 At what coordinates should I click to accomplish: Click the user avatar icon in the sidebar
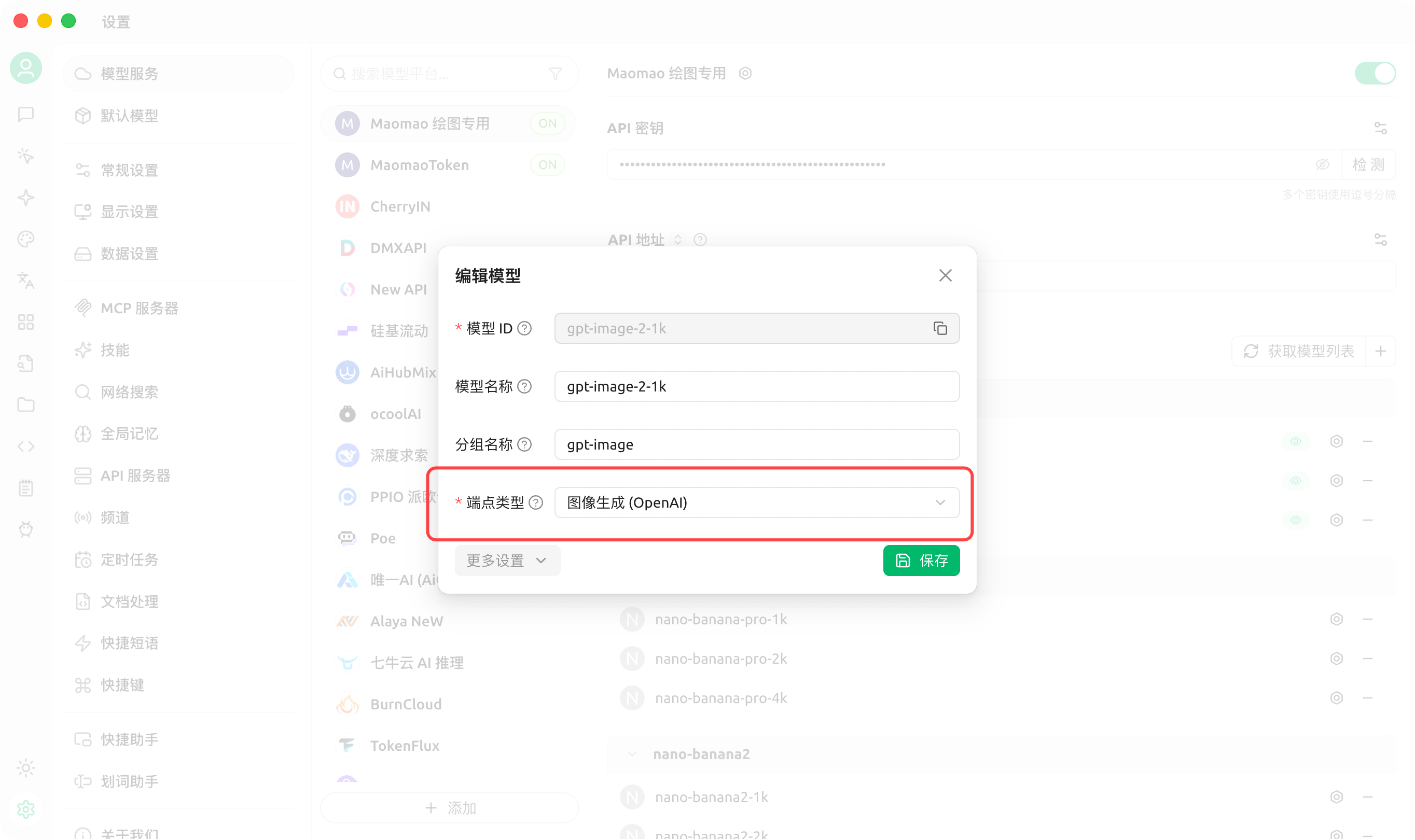click(x=26, y=68)
